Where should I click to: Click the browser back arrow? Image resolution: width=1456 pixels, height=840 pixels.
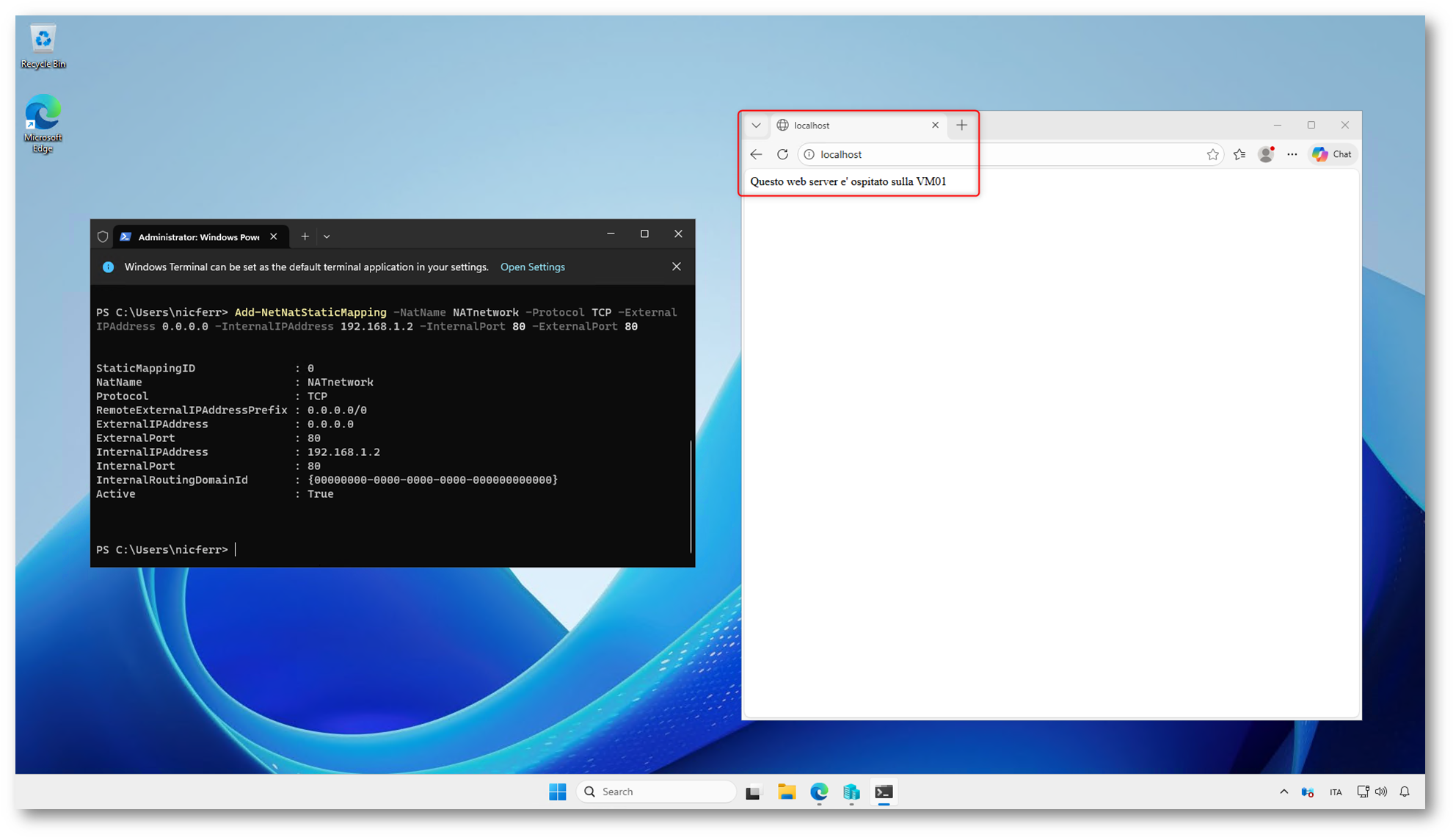756,154
